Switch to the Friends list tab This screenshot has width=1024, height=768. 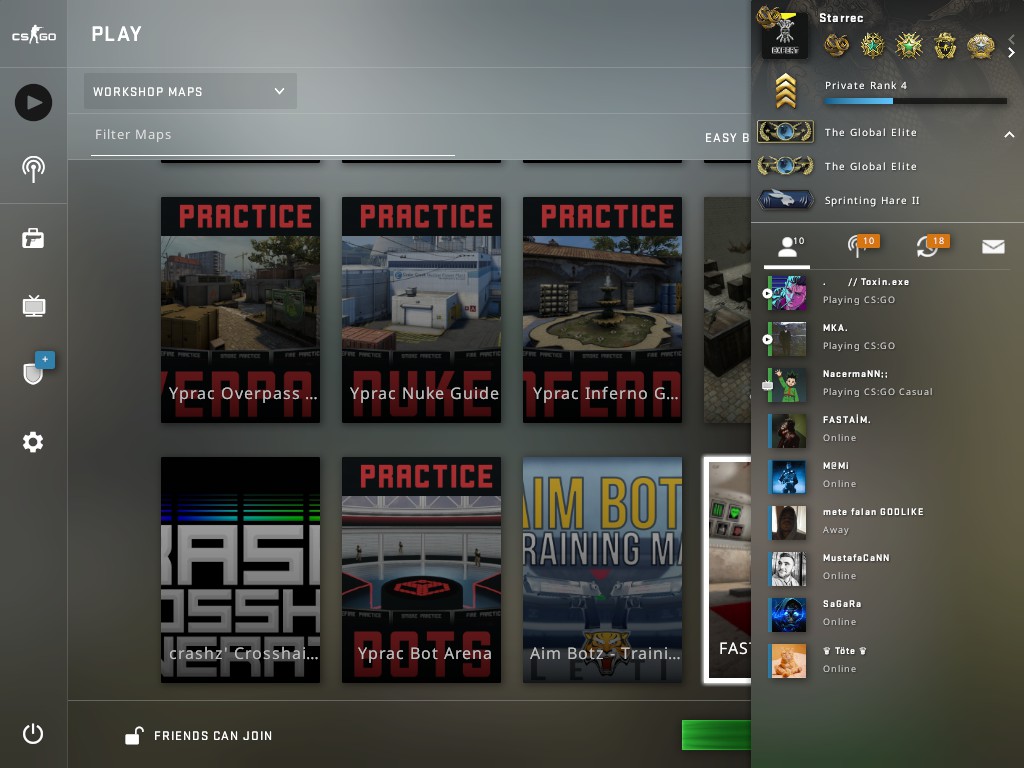pyautogui.click(x=788, y=248)
